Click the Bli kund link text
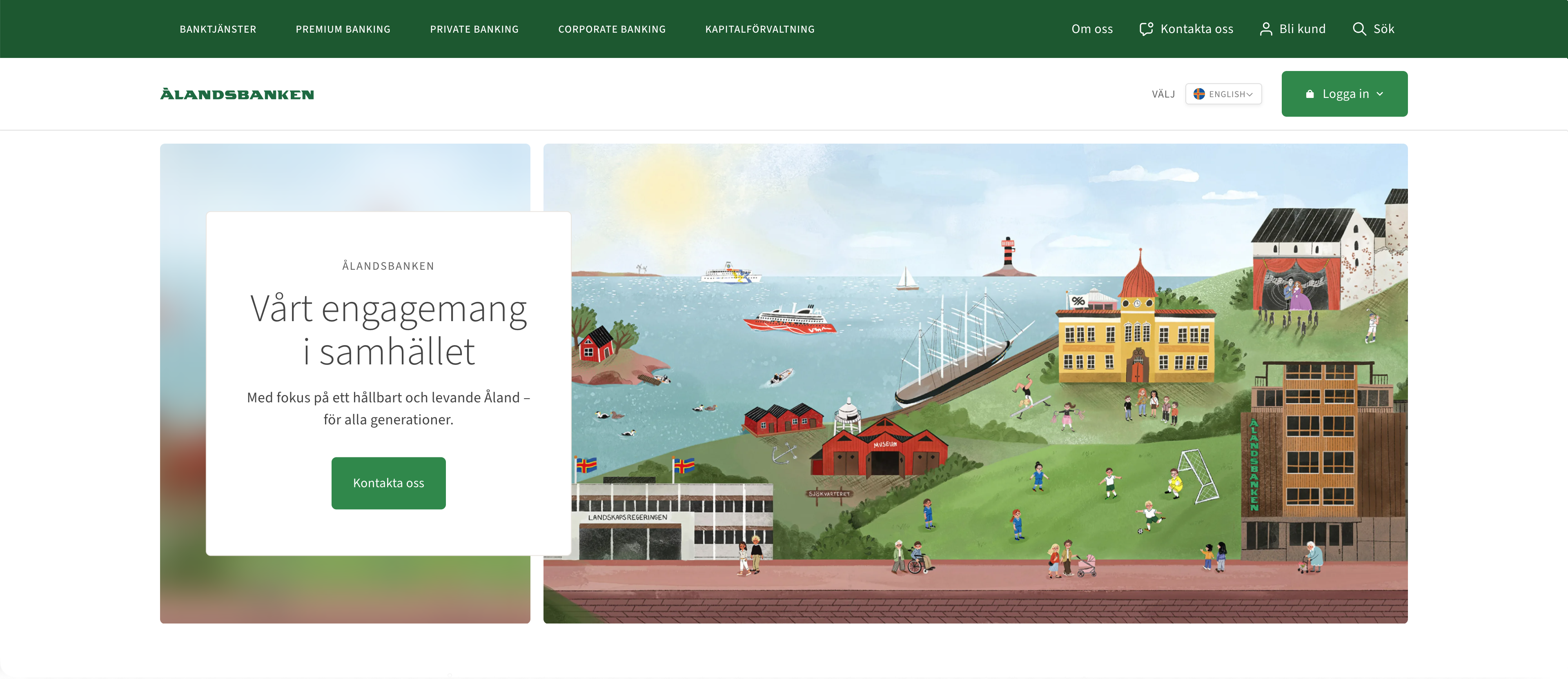1568x679 pixels. point(1302,29)
